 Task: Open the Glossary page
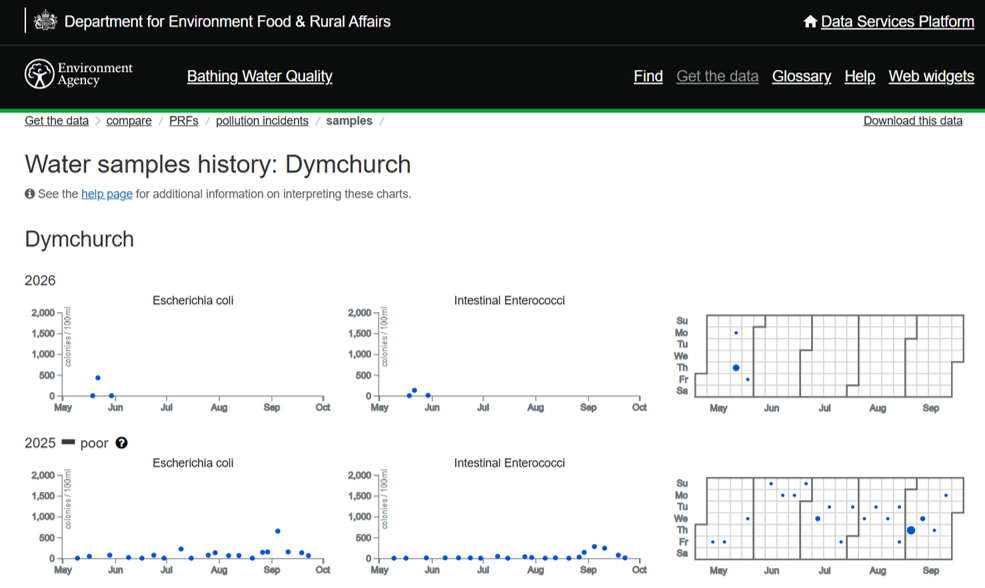click(x=802, y=76)
